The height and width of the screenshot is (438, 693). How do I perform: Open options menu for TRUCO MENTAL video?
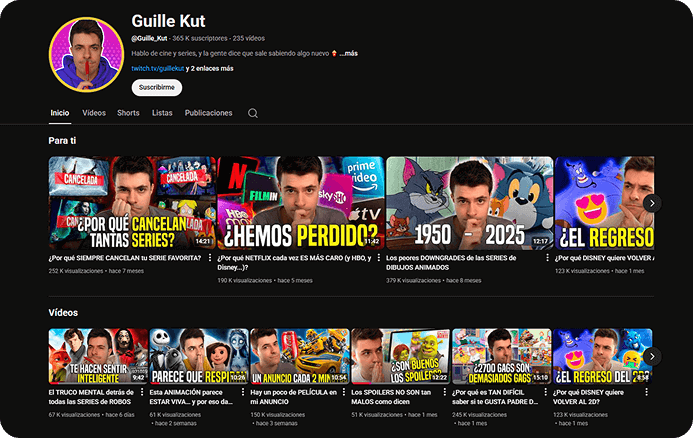(141, 393)
